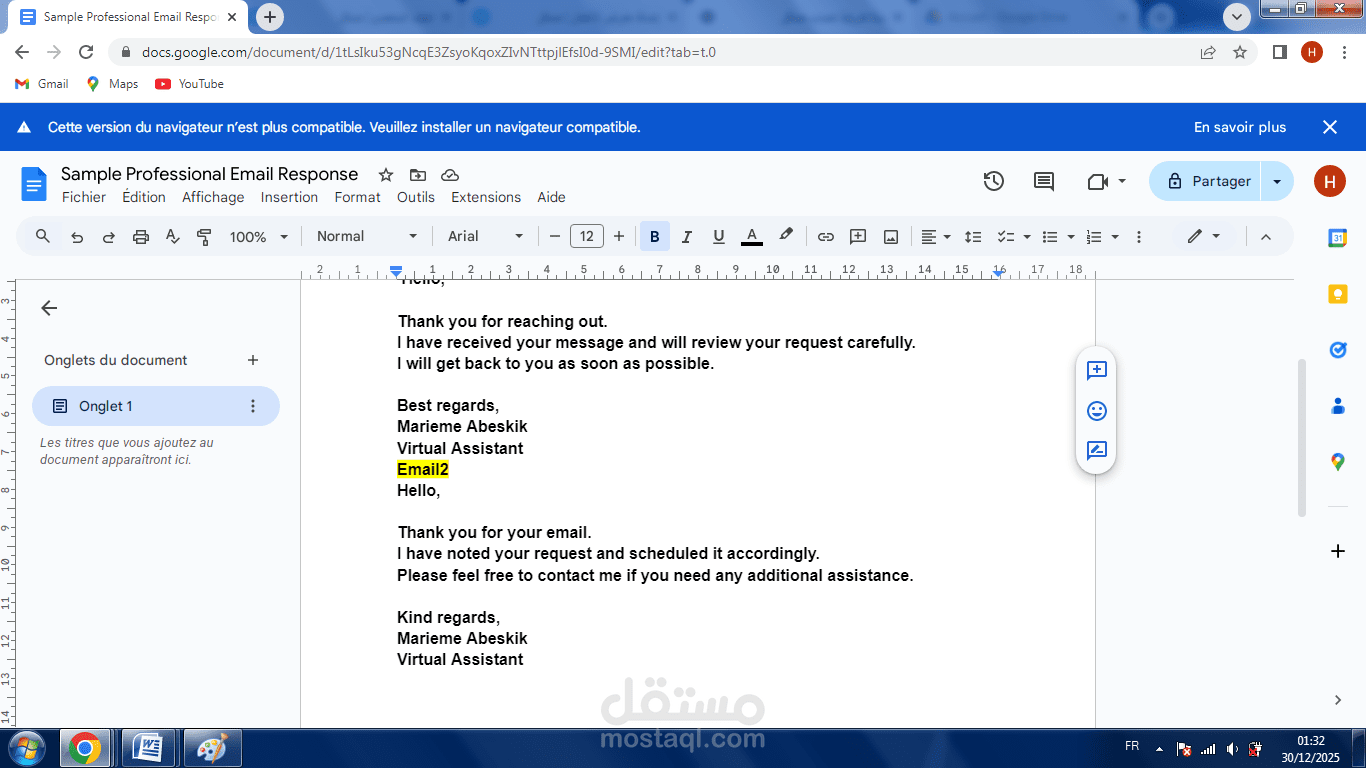Print the document using the printer icon
Viewport: 1366px width, 768px height.
click(141, 237)
